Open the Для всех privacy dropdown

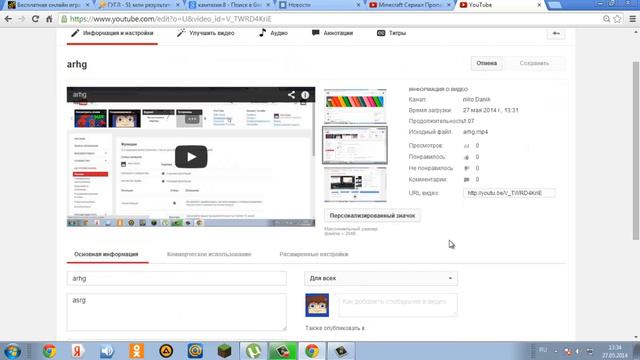(x=381, y=278)
